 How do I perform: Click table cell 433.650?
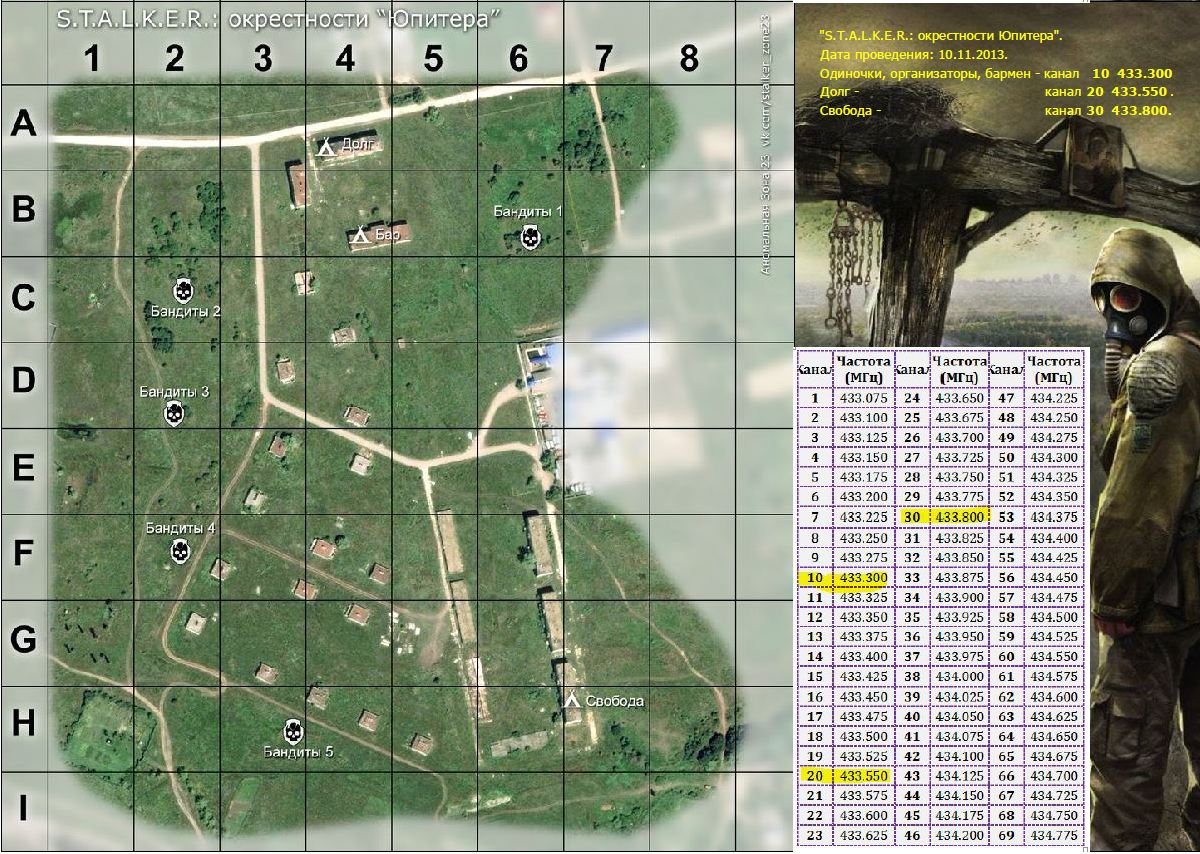point(958,398)
